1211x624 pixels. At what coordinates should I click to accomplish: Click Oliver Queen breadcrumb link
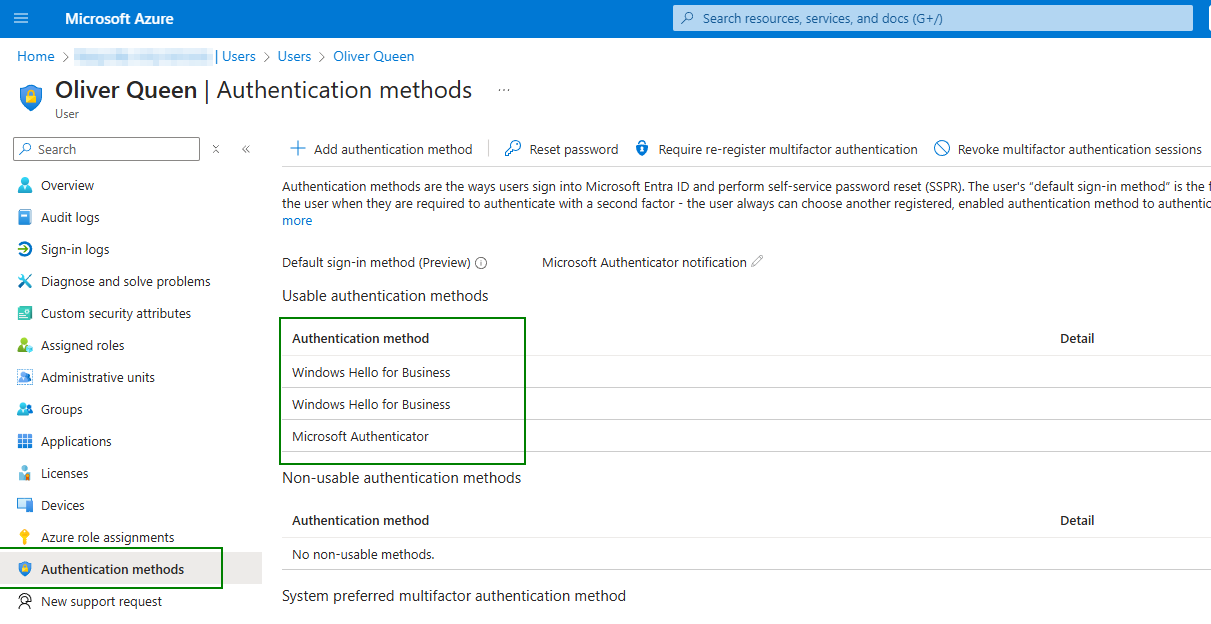tap(374, 56)
